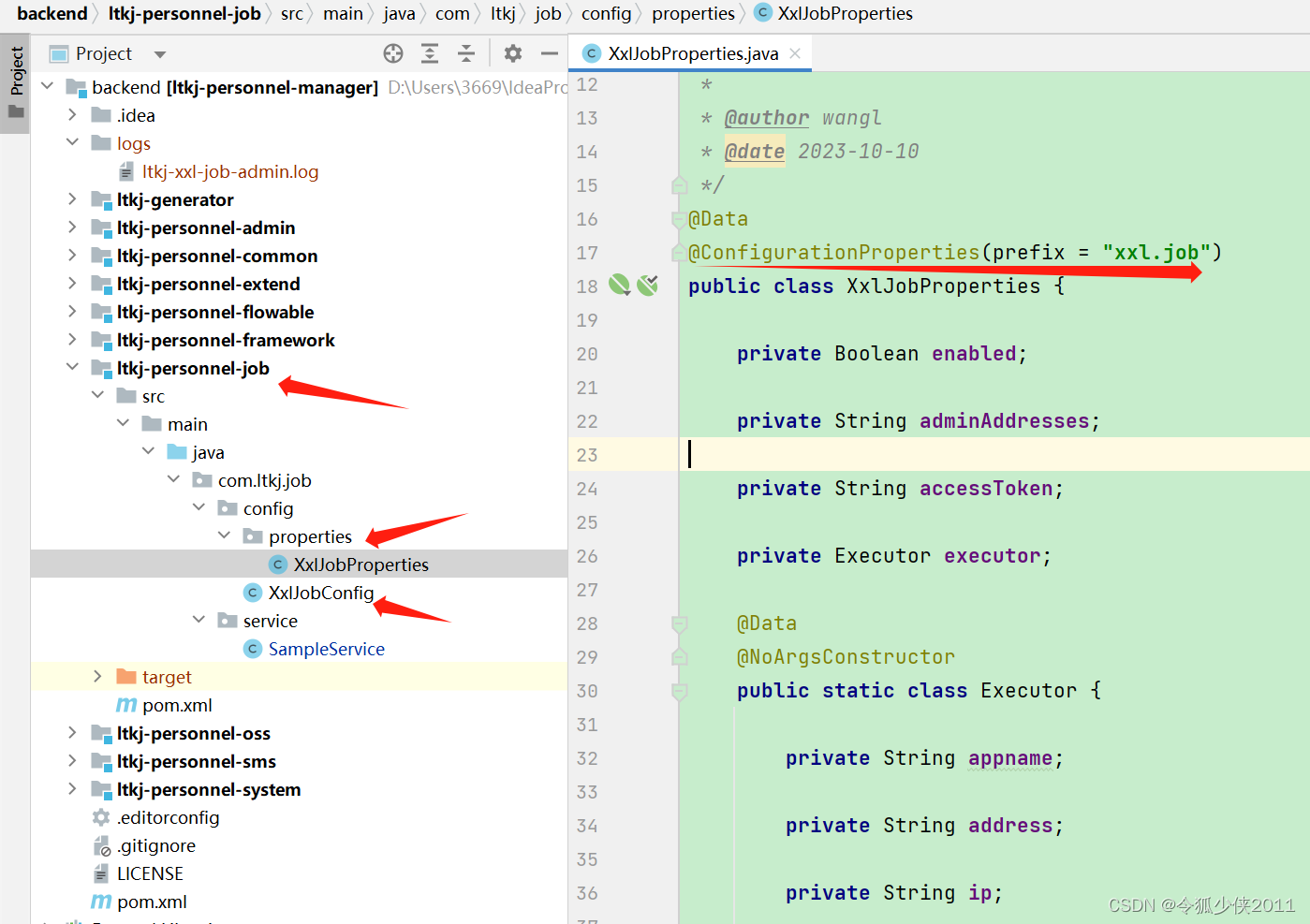Fold the inner @Data at line 28
The height and width of the screenshot is (924, 1310).
click(680, 623)
